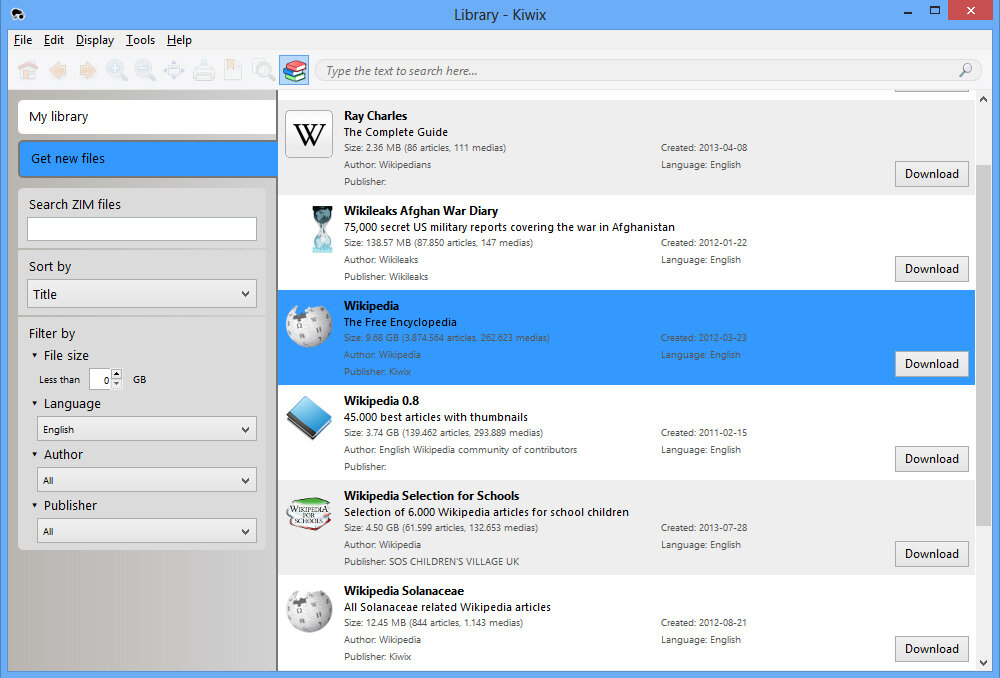Open the Edit menu
The width and height of the screenshot is (1000, 678).
(54, 40)
